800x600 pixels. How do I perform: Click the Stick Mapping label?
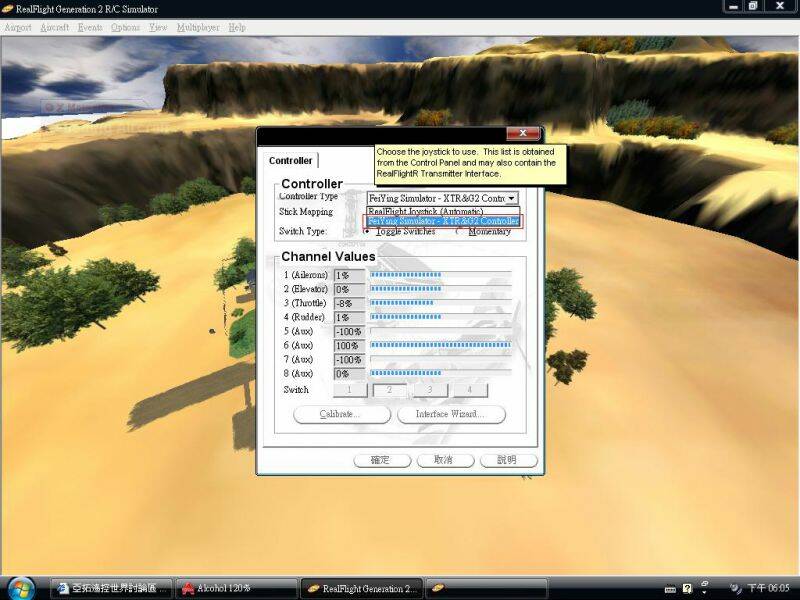point(306,212)
